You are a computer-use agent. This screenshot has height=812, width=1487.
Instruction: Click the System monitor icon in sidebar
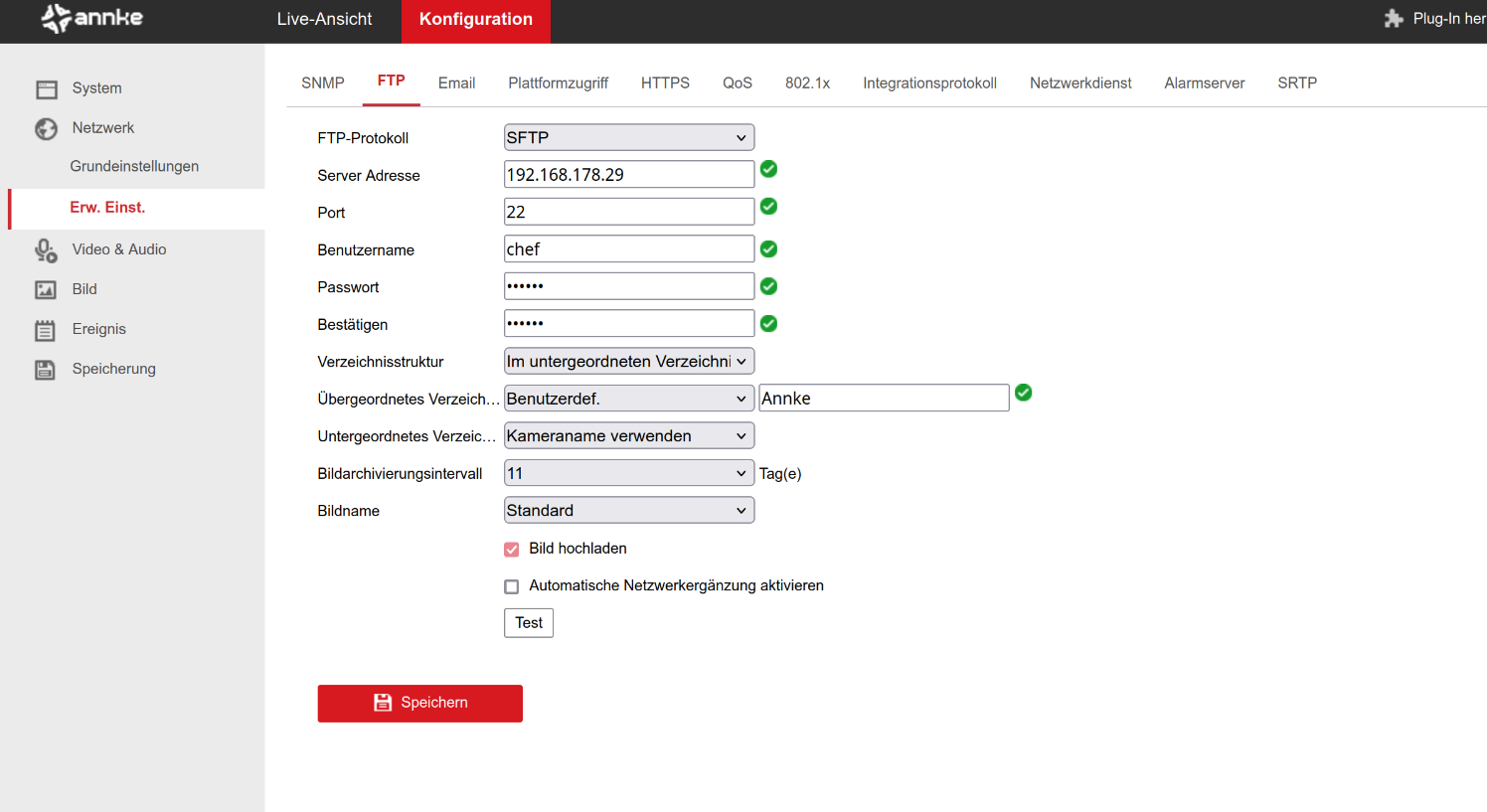[47, 89]
